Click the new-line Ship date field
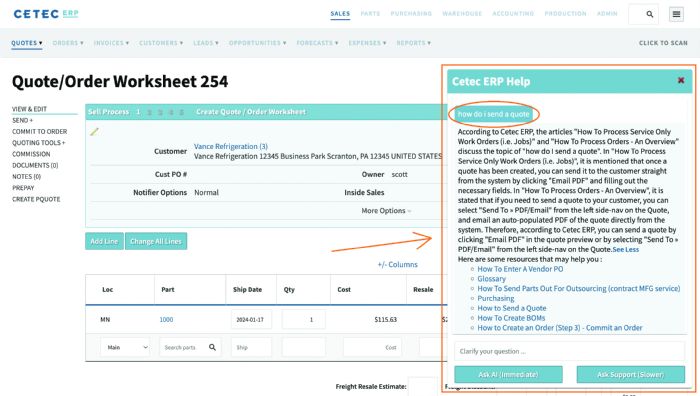This screenshot has height=396, width=700. (x=251, y=347)
